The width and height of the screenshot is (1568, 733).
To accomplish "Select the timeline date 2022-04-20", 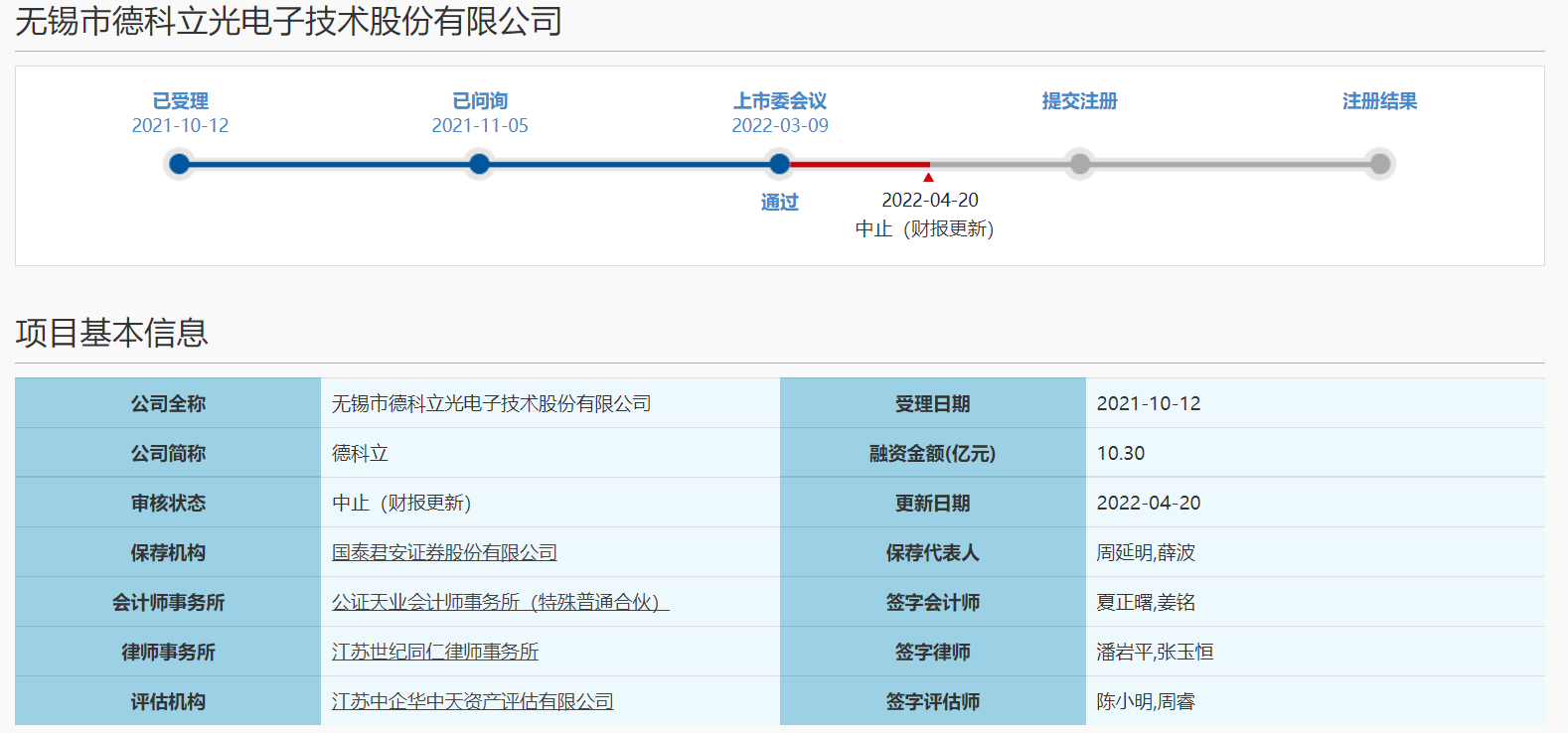I will [930, 201].
